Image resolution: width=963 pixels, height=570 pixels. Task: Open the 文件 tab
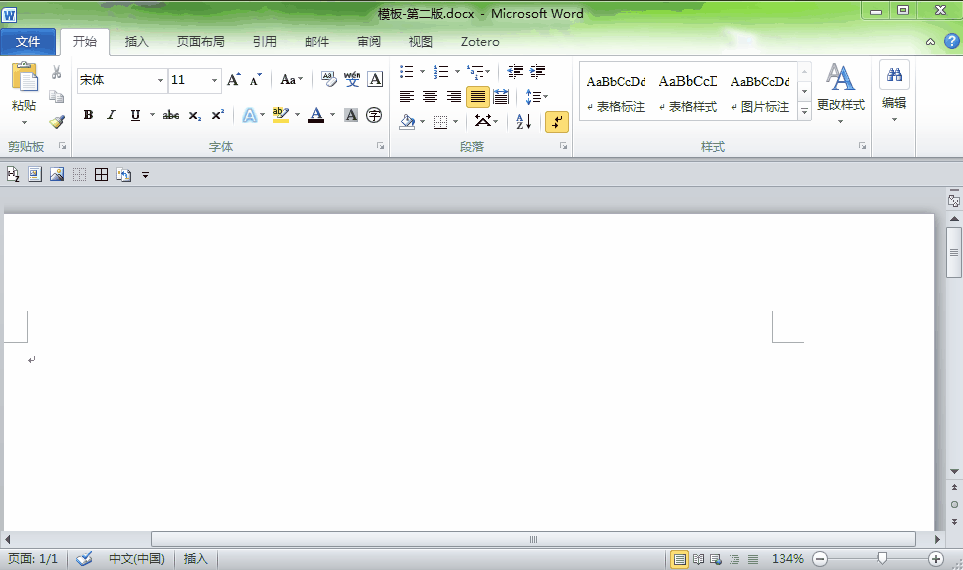point(28,42)
